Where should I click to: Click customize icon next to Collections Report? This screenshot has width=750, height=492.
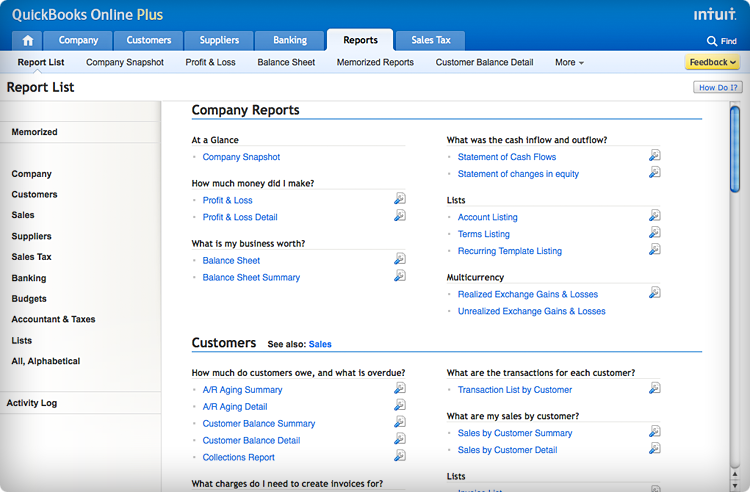coord(400,456)
